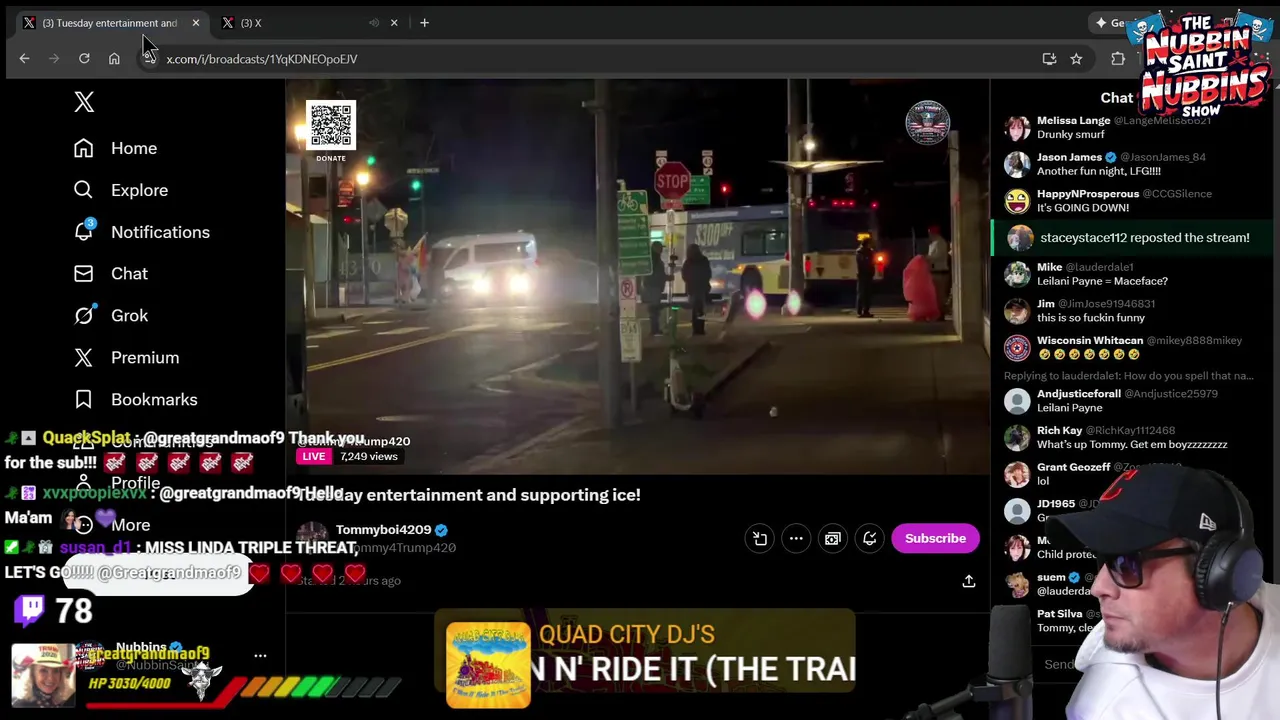This screenshot has width=1280, height=720.
Task: Click the notify bell-plus icon
Action: pyautogui.click(x=870, y=538)
